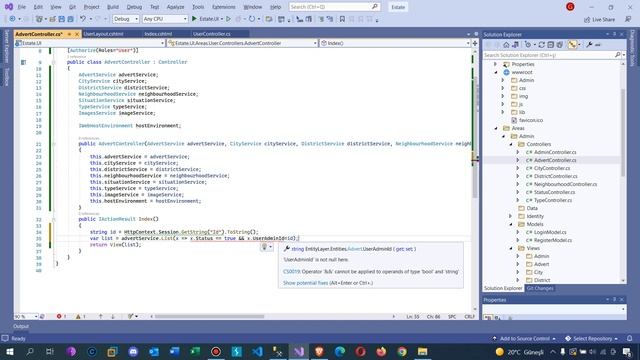640x360 pixels.
Task: Open Discord from the taskbar
Action: point(133,351)
